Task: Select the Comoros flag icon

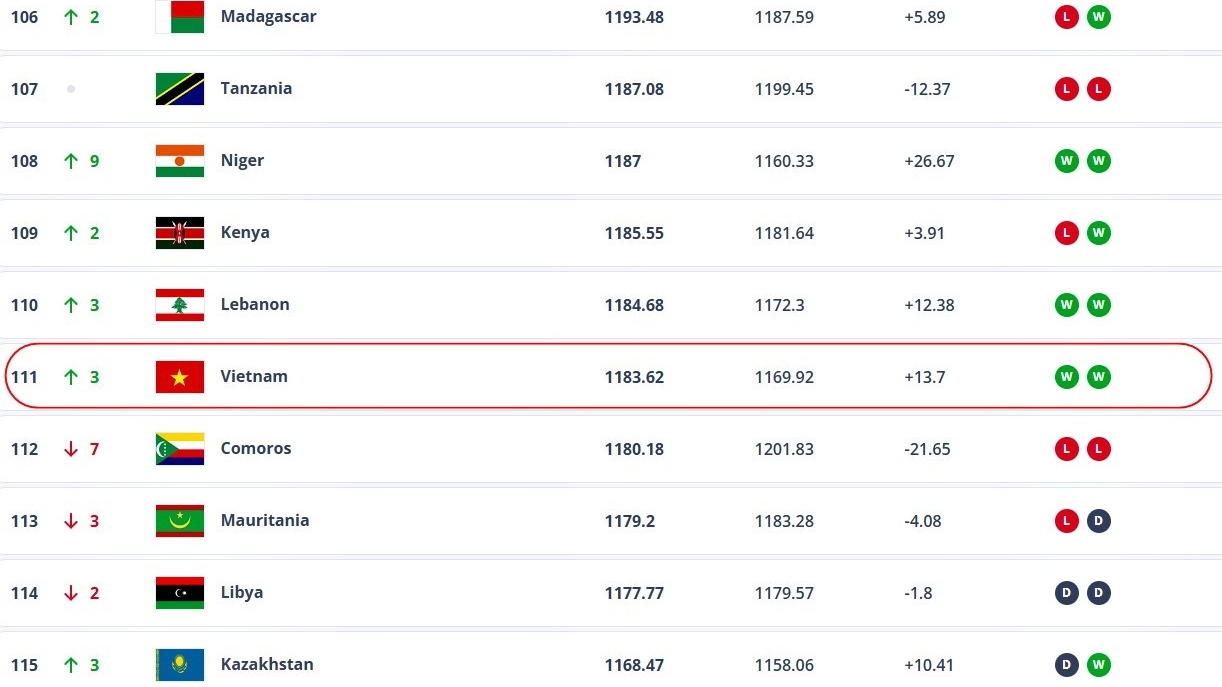Action: coord(180,449)
